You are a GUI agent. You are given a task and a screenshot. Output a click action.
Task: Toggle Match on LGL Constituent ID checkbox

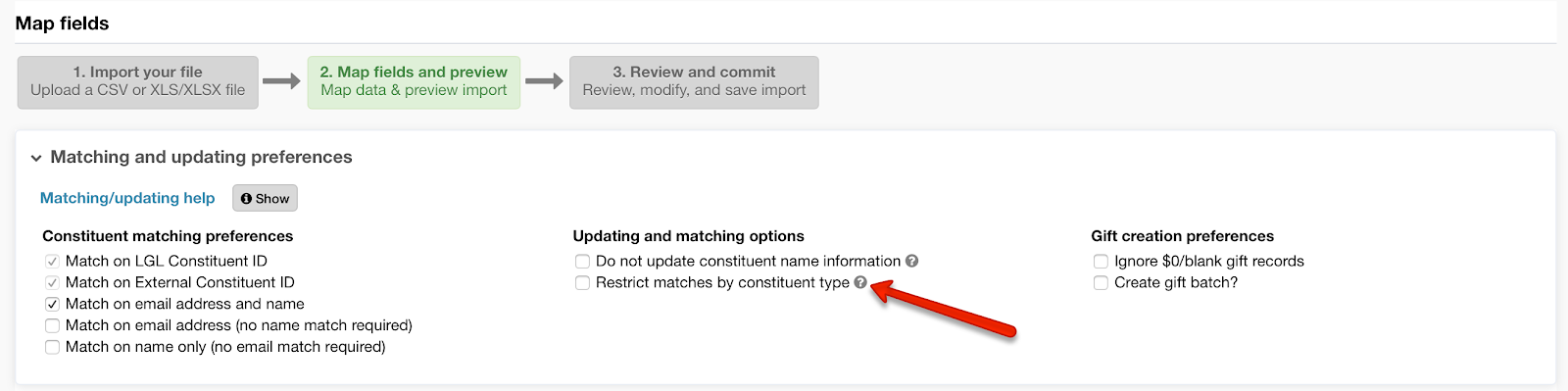pos(53,262)
